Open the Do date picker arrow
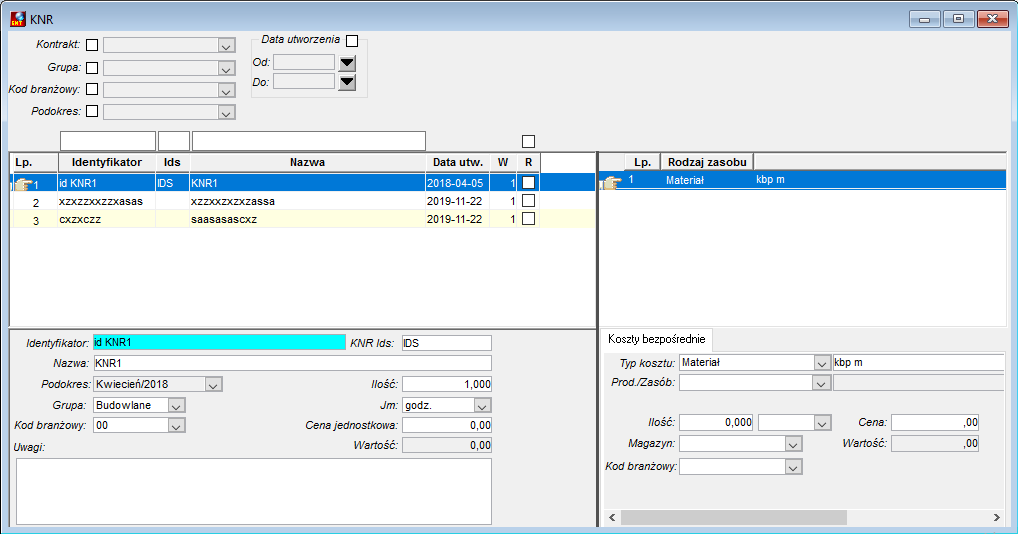 point(347,82)
